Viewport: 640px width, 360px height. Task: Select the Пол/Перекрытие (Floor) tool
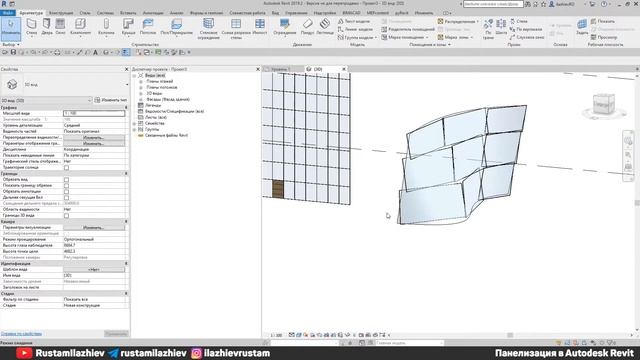(x=176, y=27)
